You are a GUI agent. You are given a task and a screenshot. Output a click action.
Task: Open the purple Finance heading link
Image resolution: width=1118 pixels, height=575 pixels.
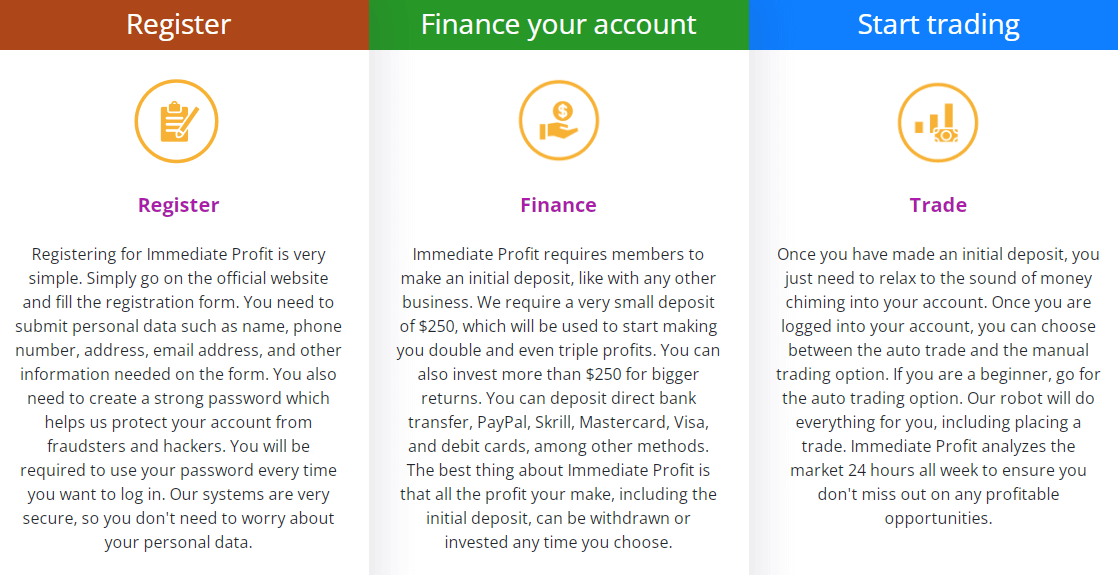pyautogui.click(x=558, y=205)
